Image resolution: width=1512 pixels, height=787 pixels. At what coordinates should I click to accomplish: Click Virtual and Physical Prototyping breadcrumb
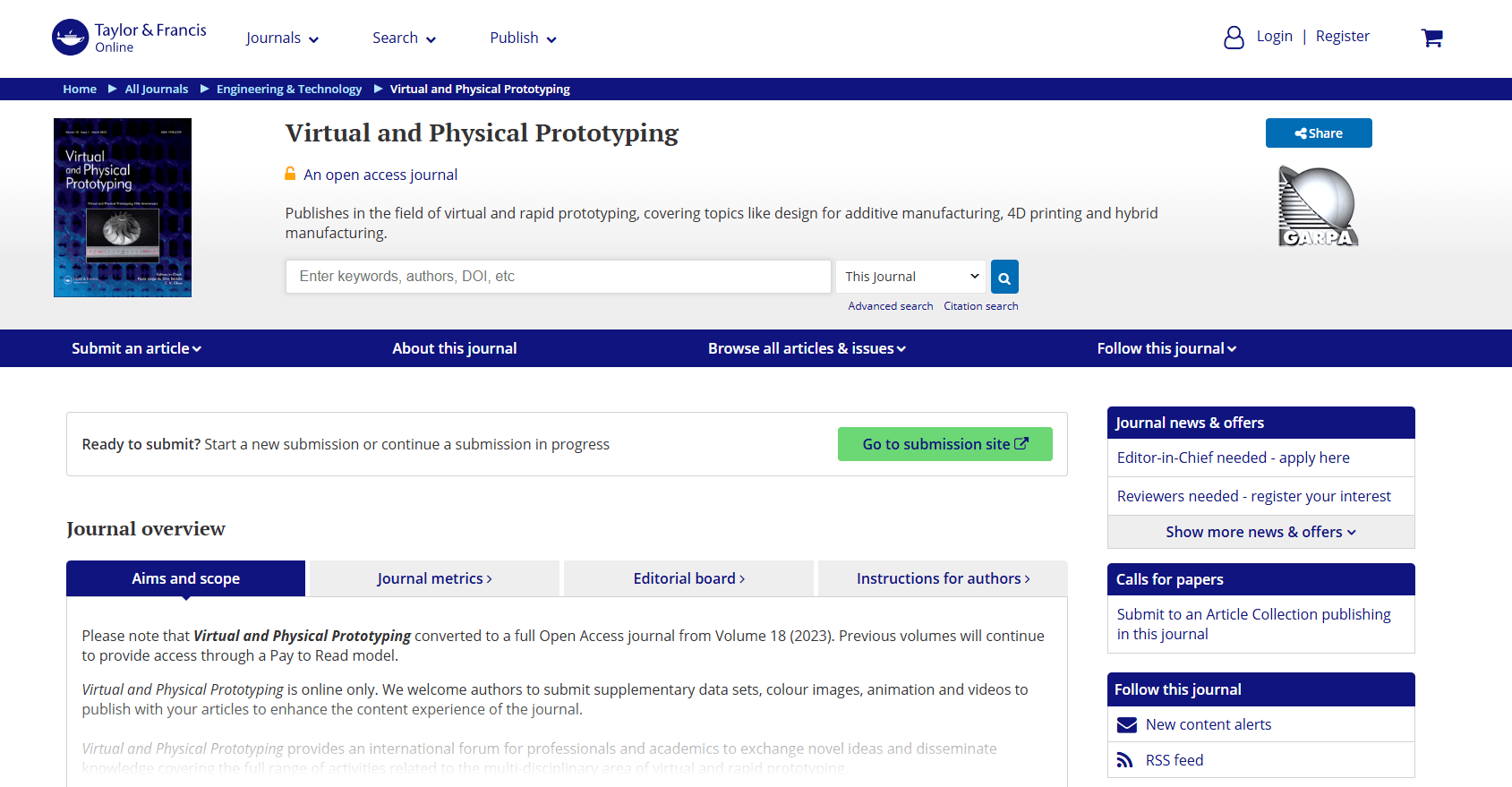(480, 89)
